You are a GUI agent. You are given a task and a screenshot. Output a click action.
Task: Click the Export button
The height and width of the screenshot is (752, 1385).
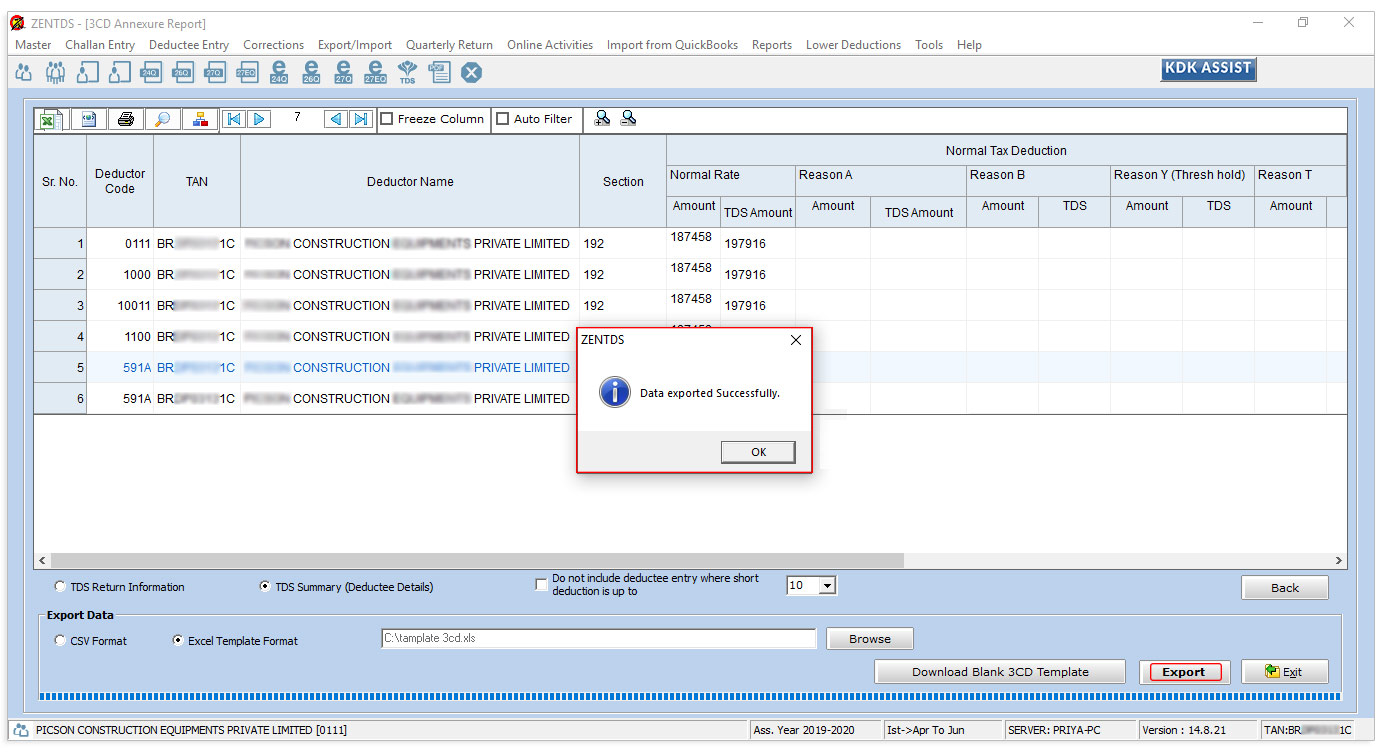point(1184,672)
